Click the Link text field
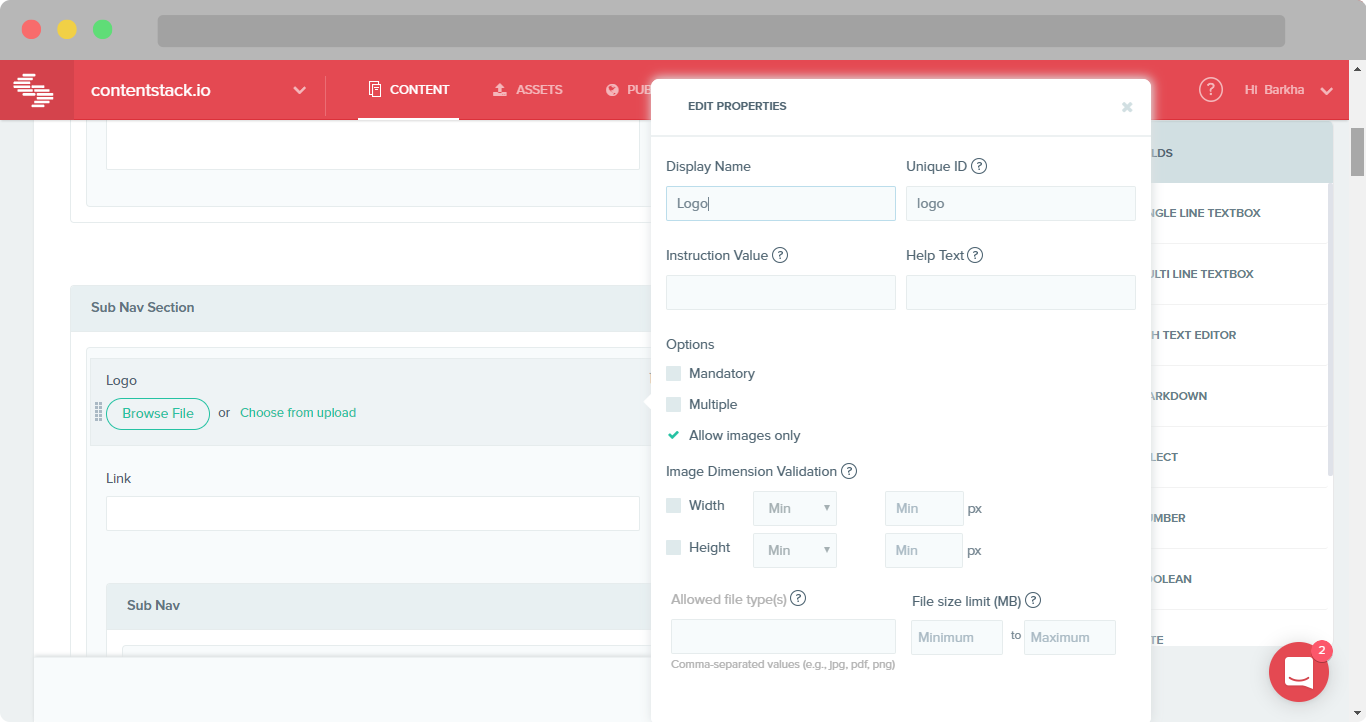This screenshot has width=1366, height=722. 373,513
